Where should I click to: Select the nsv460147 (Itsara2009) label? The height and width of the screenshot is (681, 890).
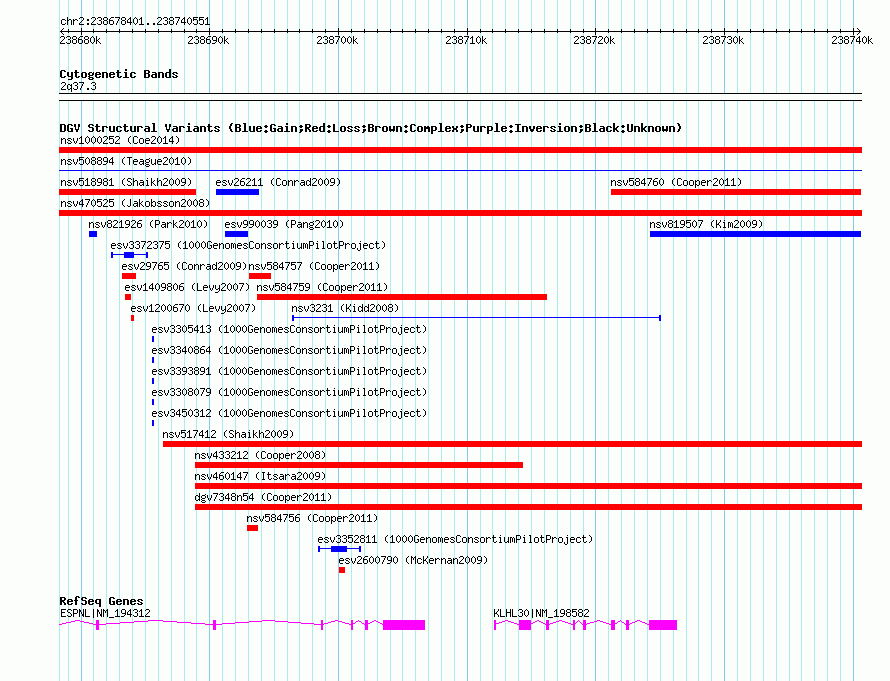pos(261,476)
